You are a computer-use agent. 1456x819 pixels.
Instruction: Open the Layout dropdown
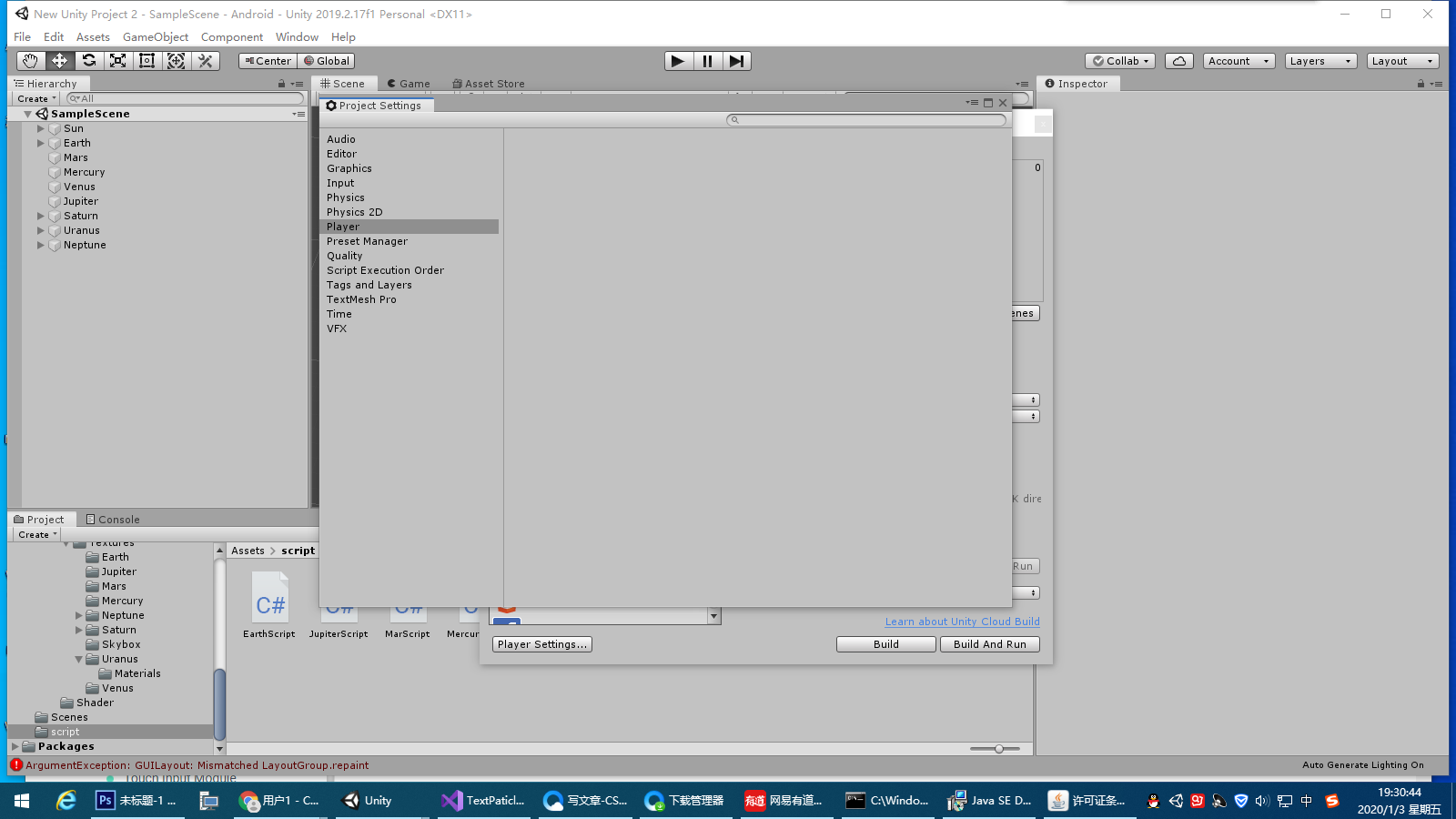[x=1402, y=61]
